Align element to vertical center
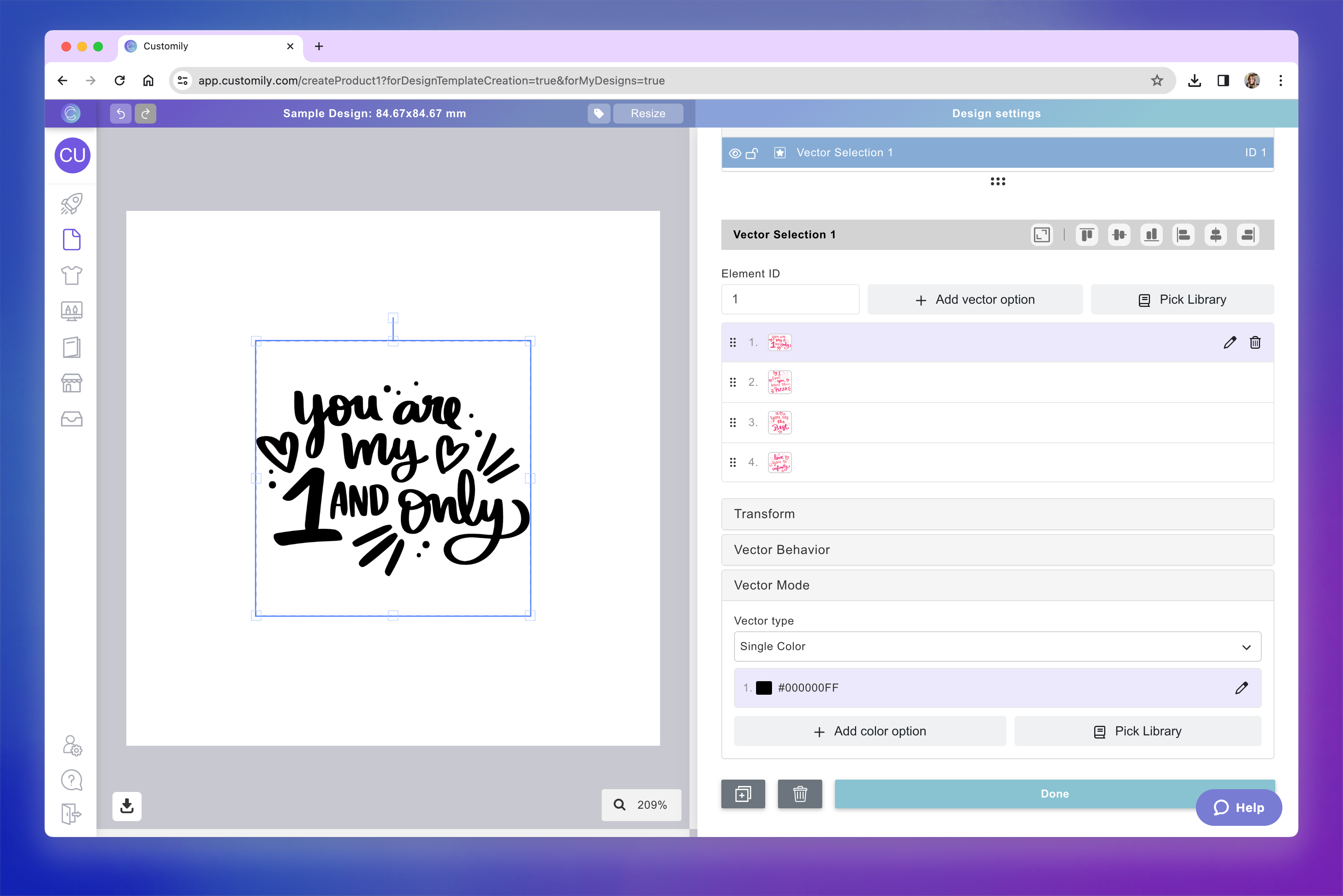This screenshot has height=896, width=1343. pos(1119,235)
